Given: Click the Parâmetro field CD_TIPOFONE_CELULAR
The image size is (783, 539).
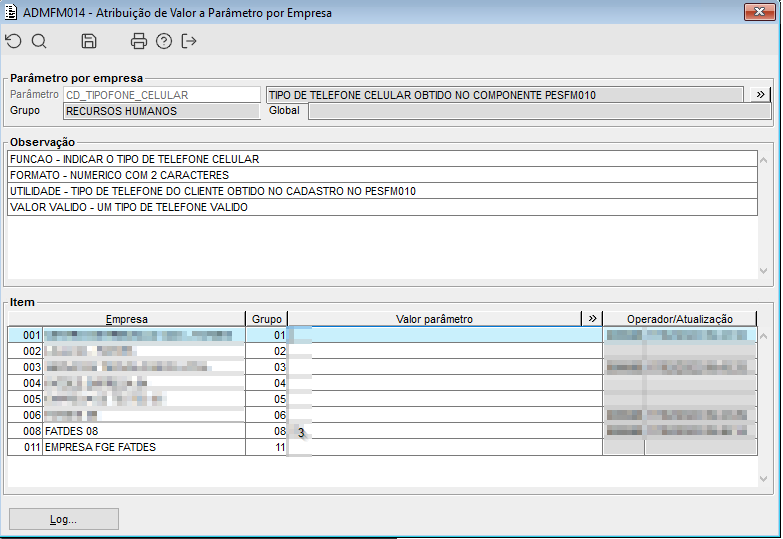Looking at the screenshot, I should point(162,95).
